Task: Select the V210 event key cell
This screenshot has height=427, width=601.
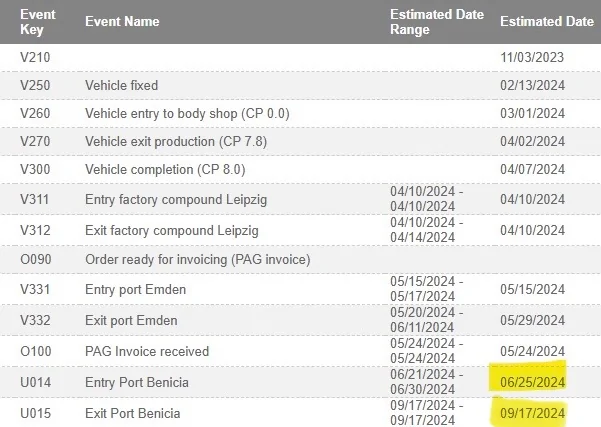Action: pos(34,58)
